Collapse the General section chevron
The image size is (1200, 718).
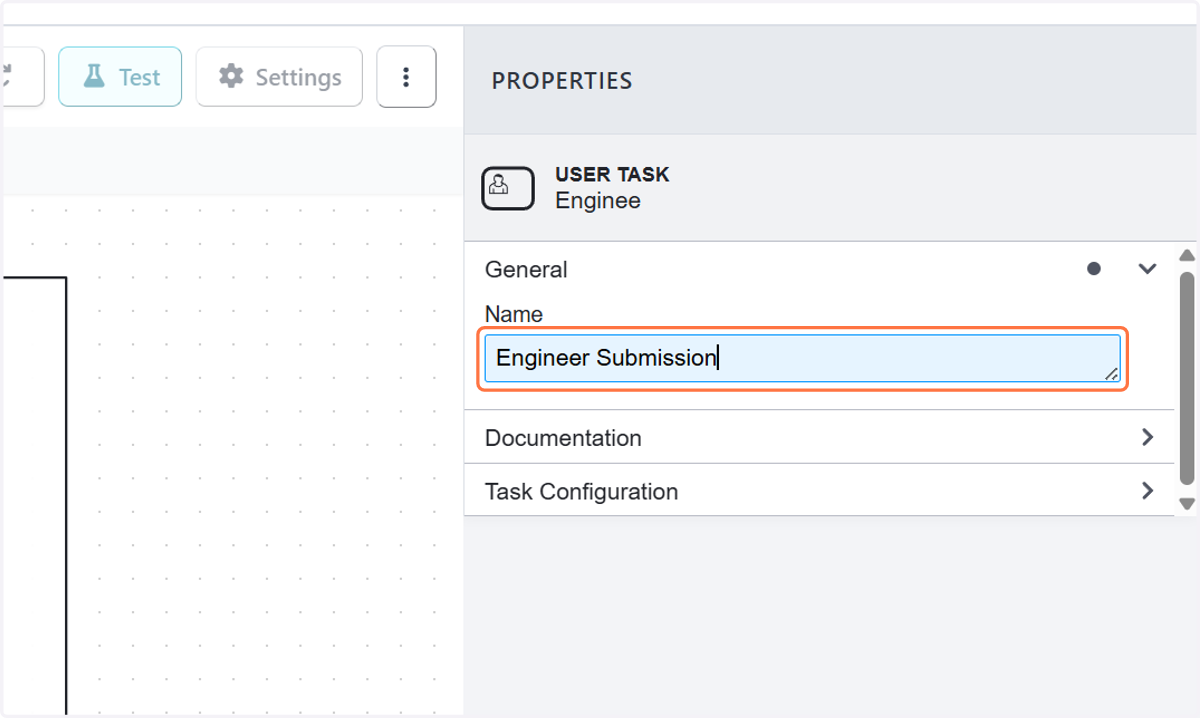point(1147,269)
